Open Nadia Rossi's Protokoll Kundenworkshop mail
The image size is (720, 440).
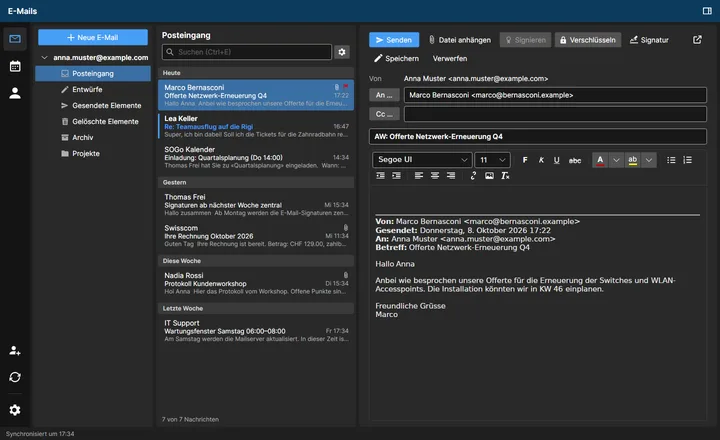pyautogui.click(x=256, y=283)
